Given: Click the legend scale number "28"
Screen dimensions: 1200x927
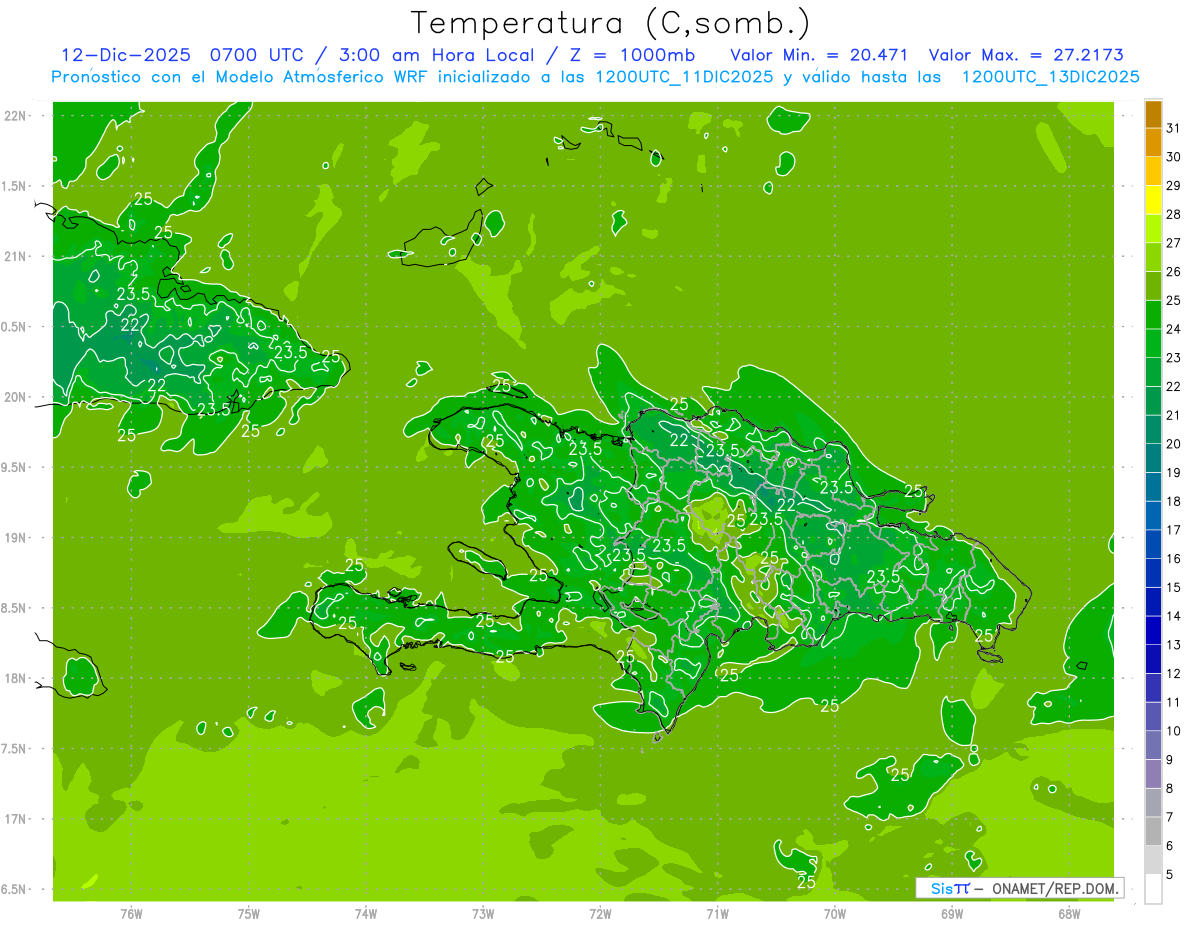Looking at the screenshot, I should point(1174,214).
